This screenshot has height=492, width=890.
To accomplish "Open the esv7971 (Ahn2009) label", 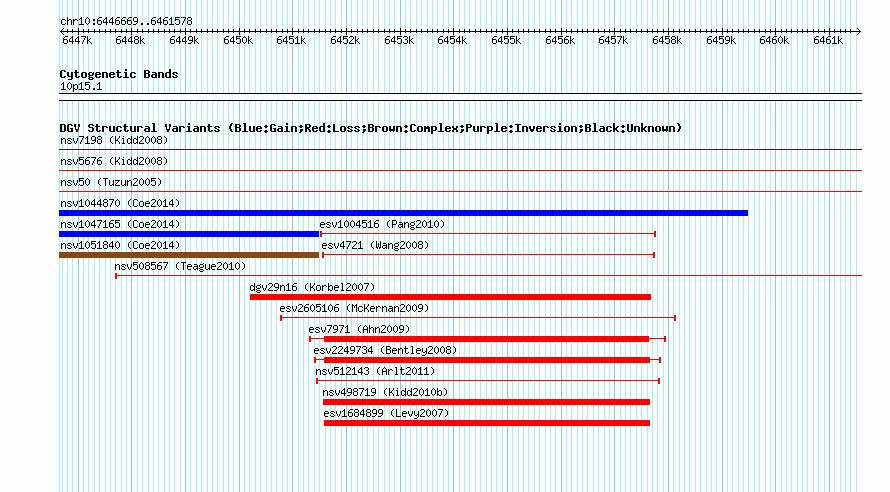I will click(359, 329).
